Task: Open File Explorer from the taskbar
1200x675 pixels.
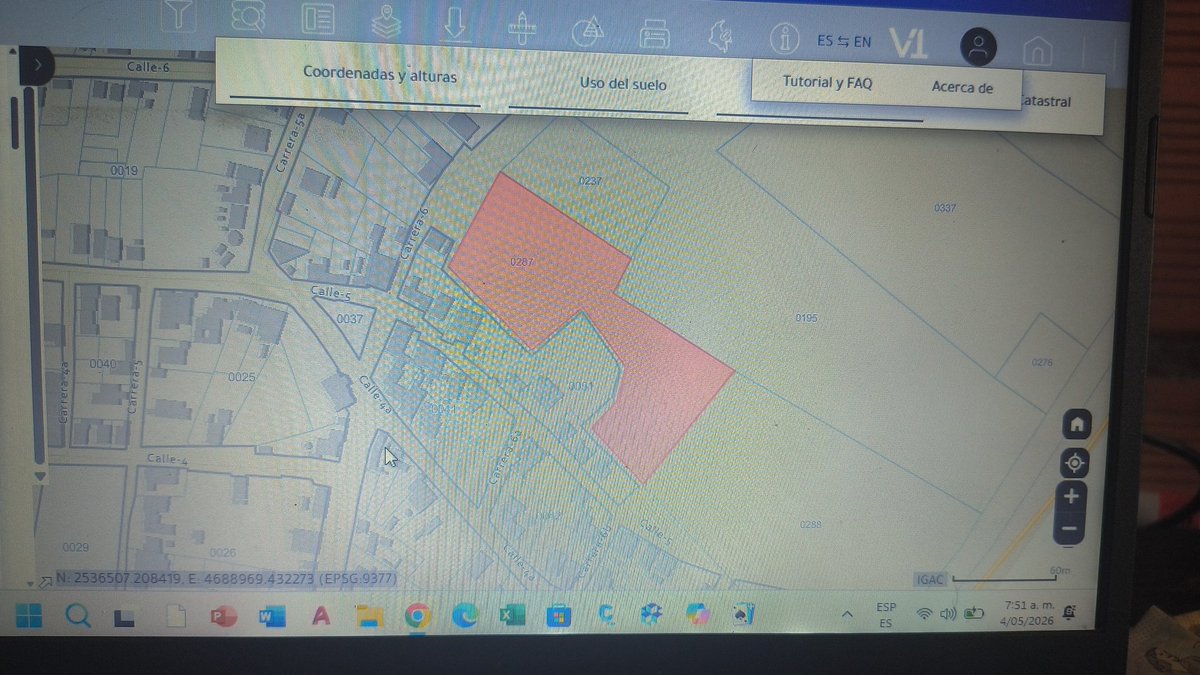Action: (370, 617)
